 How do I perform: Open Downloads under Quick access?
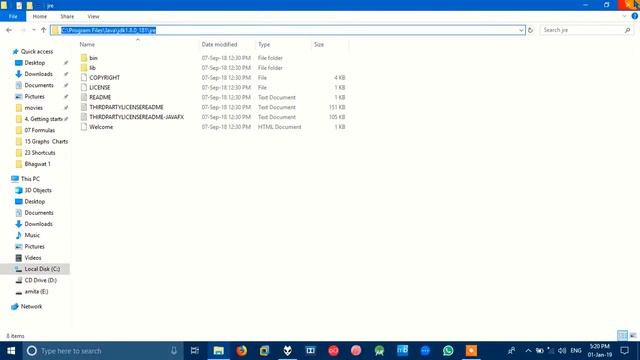click(x=38, y=74)
